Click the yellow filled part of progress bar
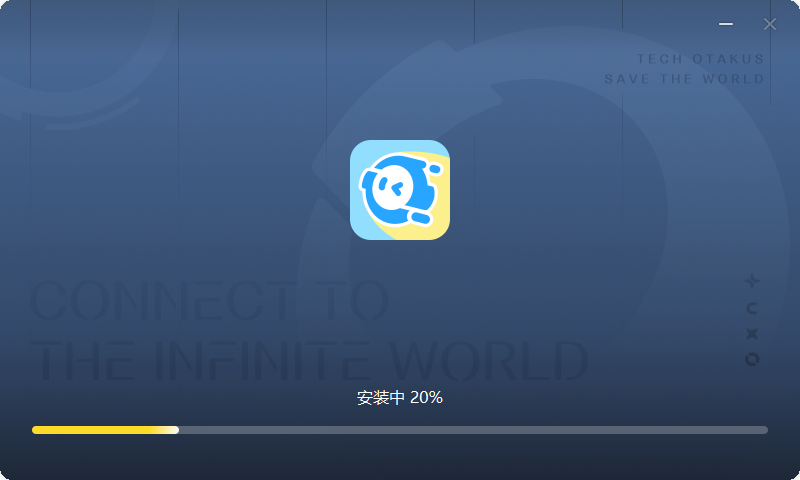This screenshot has height=480, width=800. pyautogui.click(x=100, y=430)
